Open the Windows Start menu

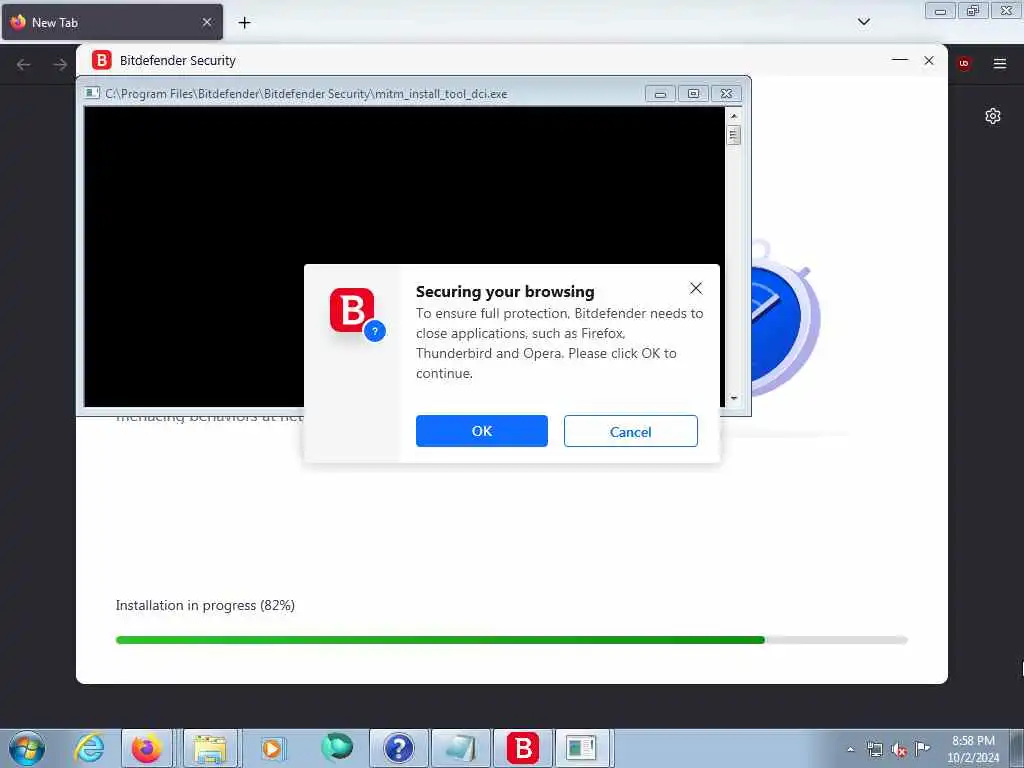click(x=27, y=748)
